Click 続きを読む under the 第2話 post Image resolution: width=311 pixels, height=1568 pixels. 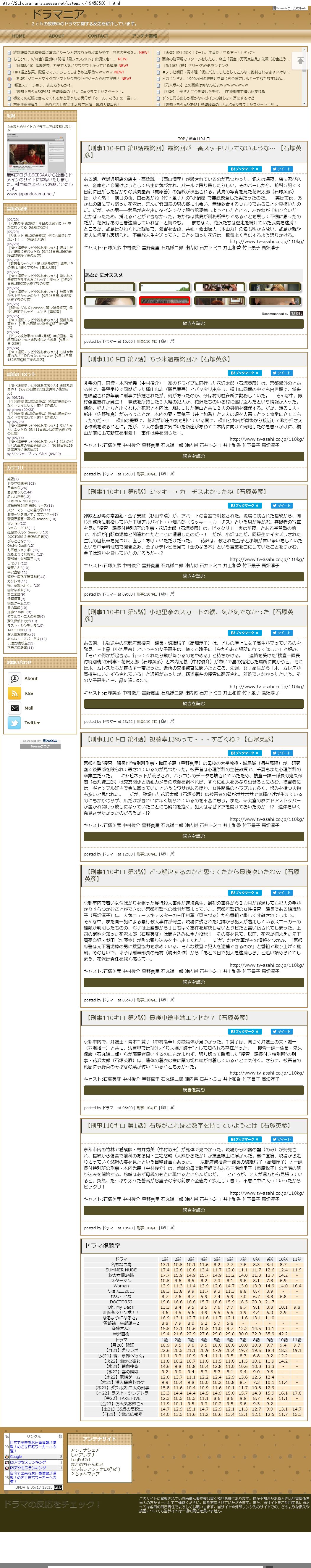194,1090
